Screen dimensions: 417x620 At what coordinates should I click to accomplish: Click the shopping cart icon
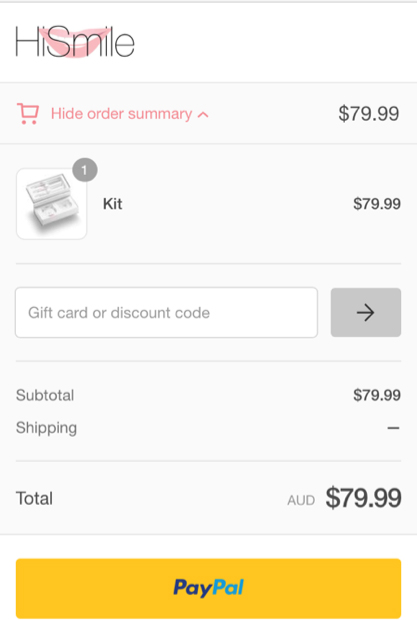pos(28,114)
